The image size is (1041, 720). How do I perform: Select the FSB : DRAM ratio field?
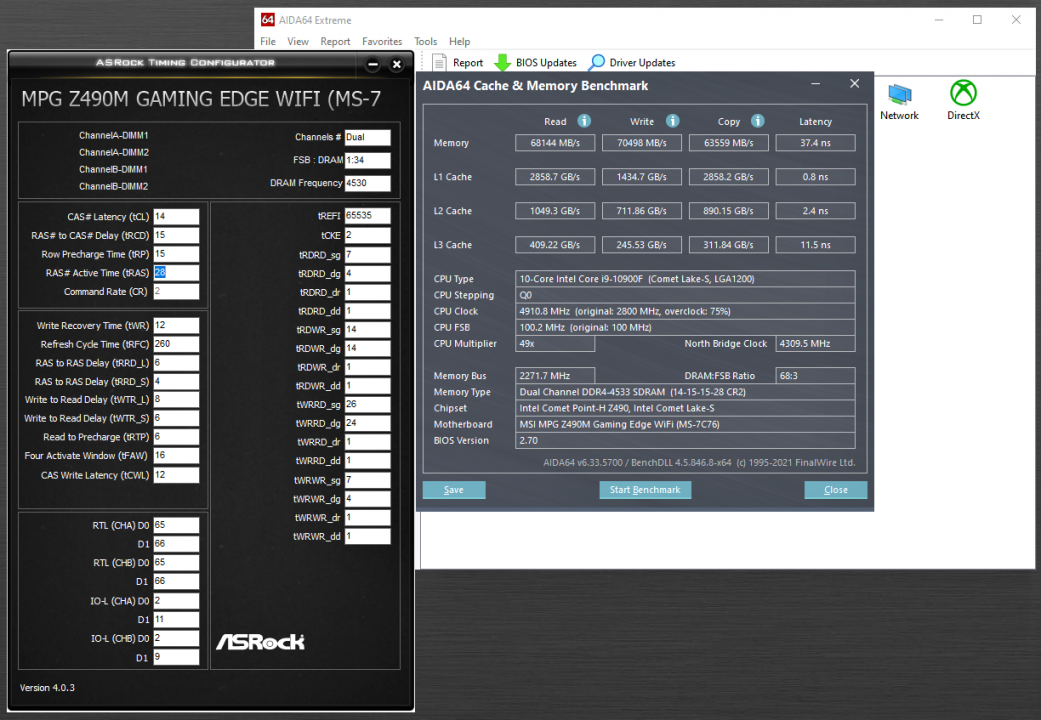point(367,160)
